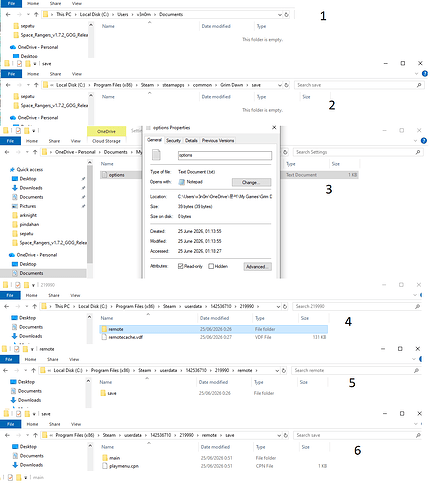Open the Previous Versions tab

coord(218,140)
